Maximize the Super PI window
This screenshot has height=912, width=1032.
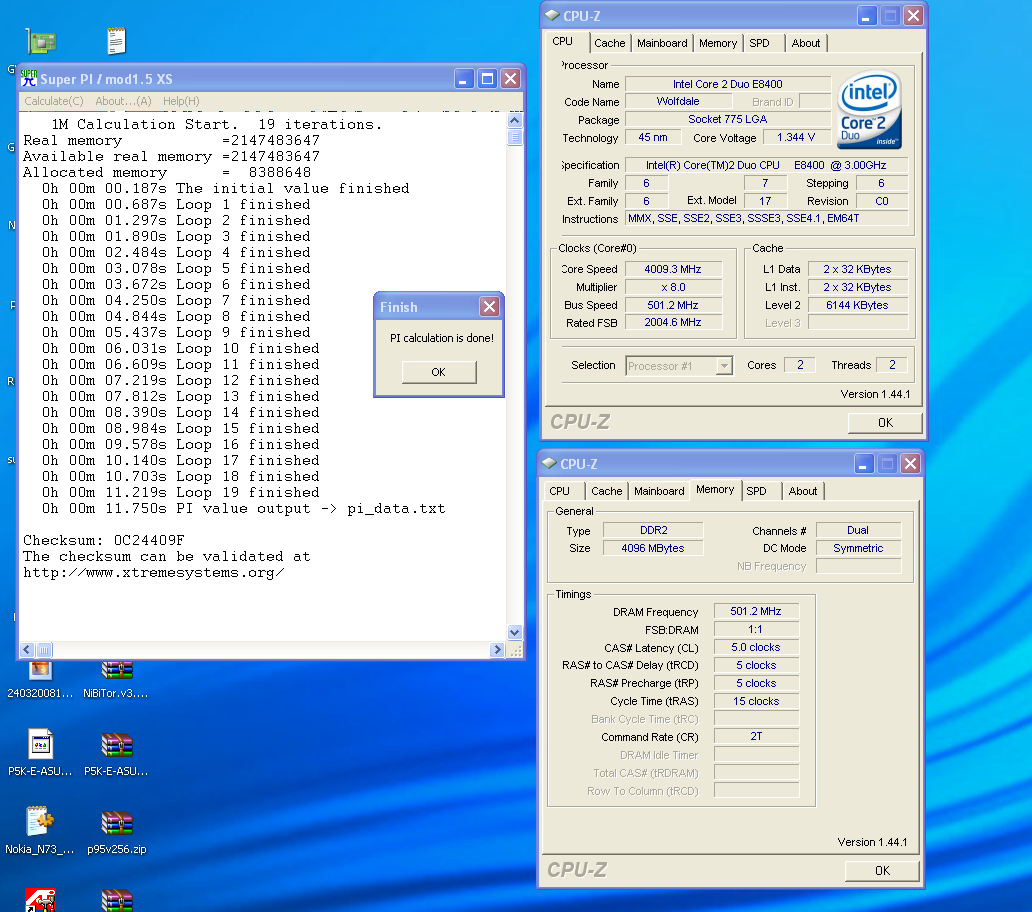coord(487,79)
